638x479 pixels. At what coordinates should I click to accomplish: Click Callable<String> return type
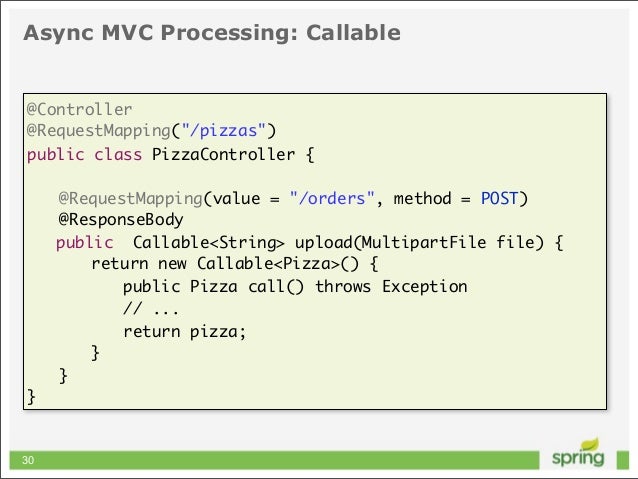[x=209, y=243]
